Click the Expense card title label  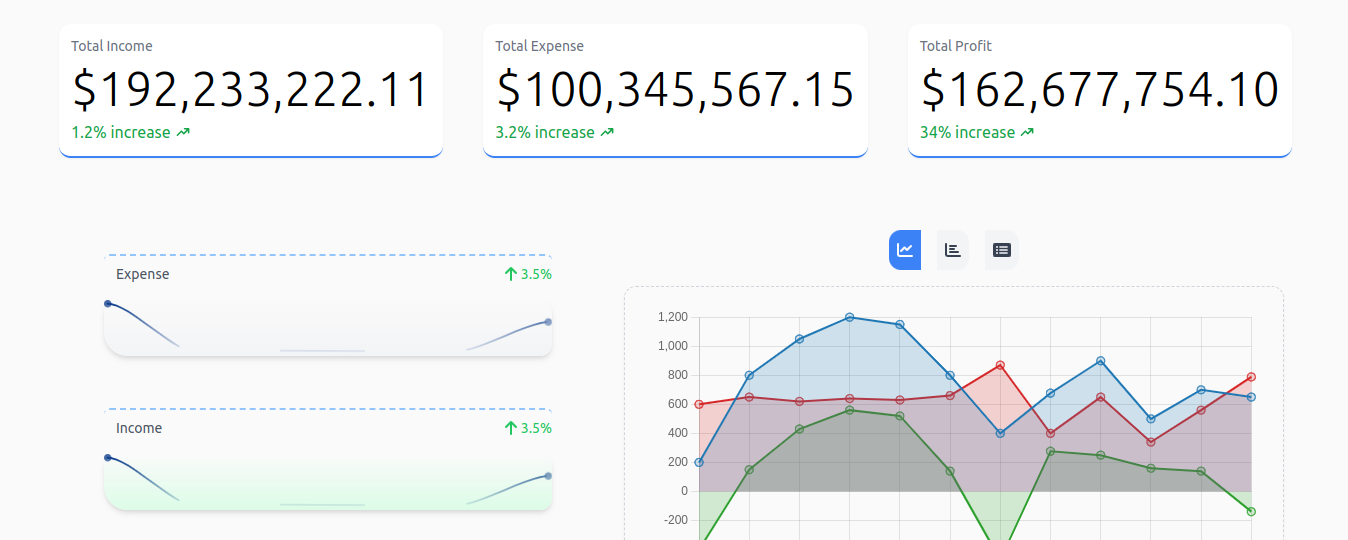(142, 274)
